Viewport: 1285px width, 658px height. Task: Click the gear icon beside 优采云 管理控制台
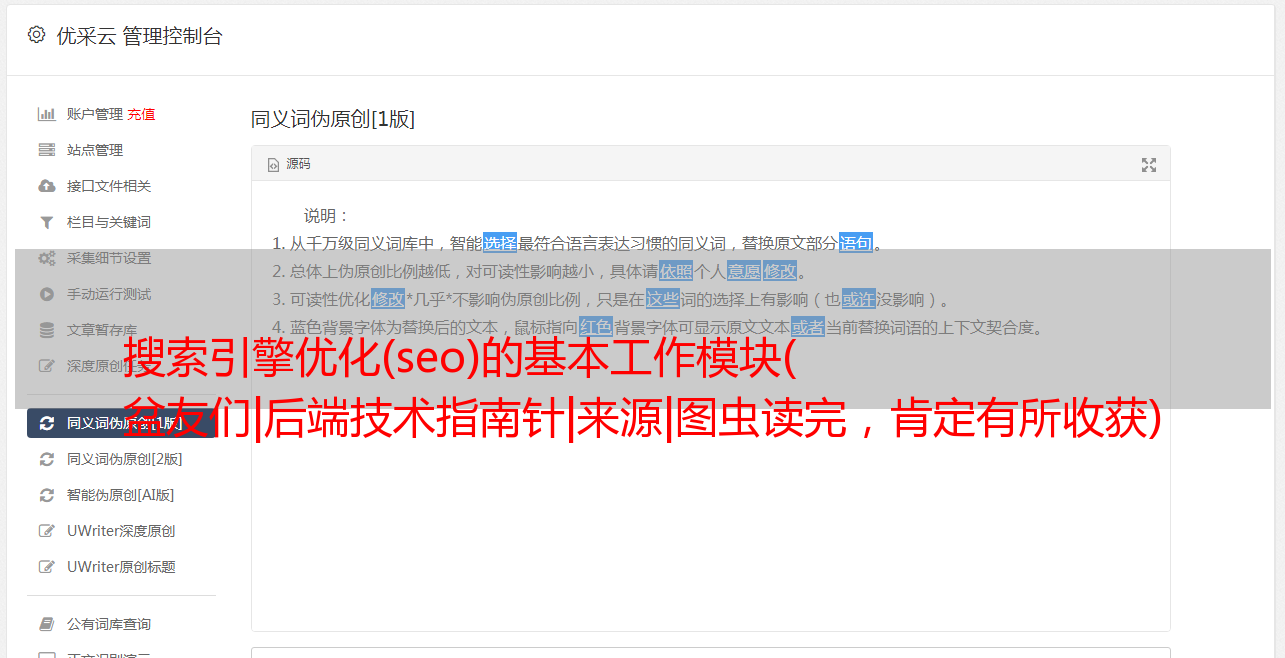(x=36, y=35)
